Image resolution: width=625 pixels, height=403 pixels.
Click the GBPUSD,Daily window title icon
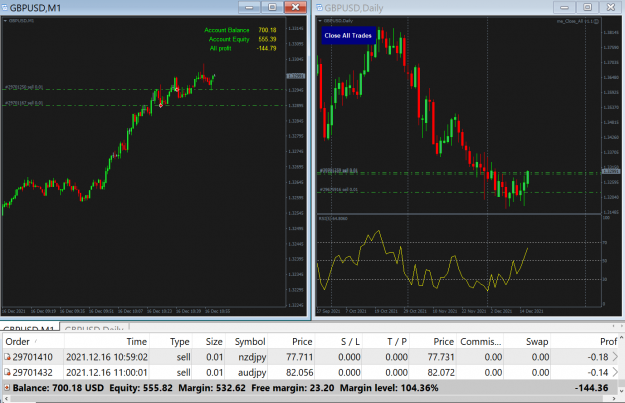pyautogui.click(x=319, y=8)
